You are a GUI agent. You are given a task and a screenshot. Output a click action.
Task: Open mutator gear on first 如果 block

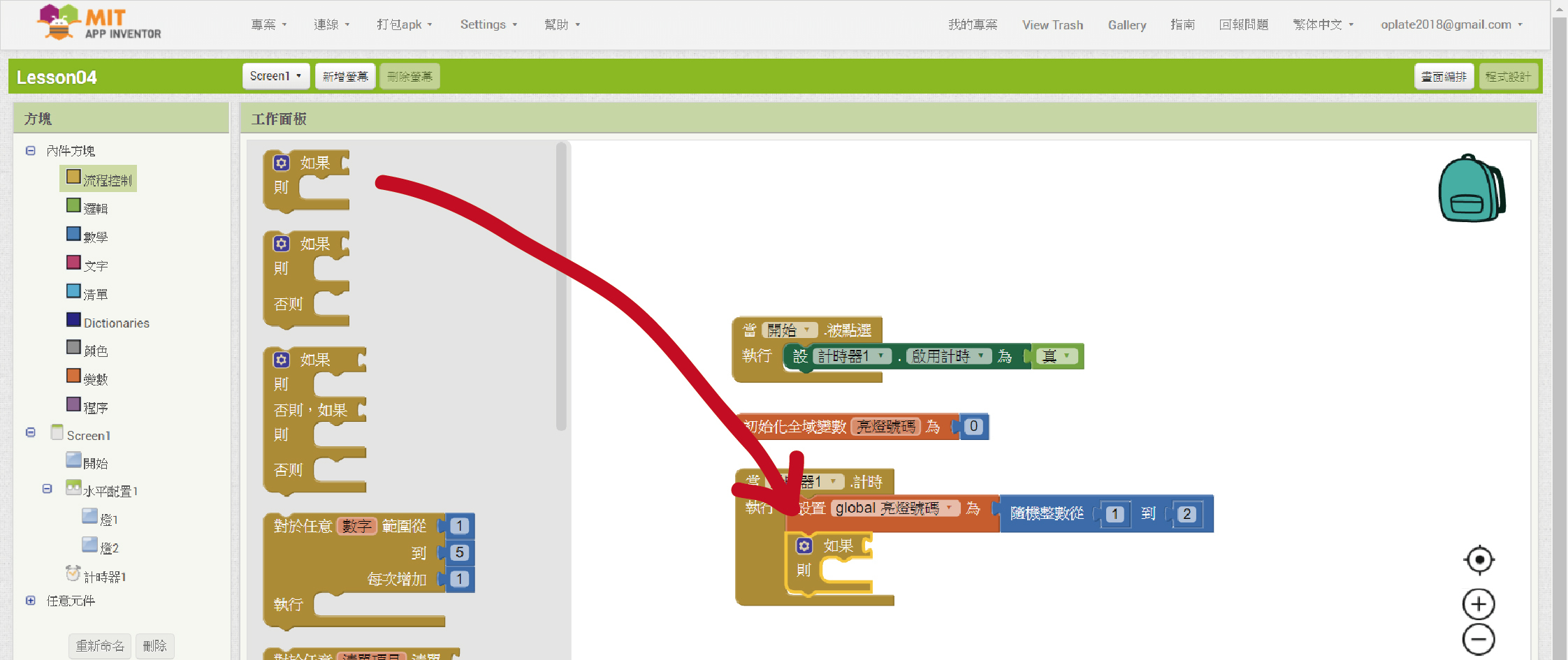click(281, 163)
